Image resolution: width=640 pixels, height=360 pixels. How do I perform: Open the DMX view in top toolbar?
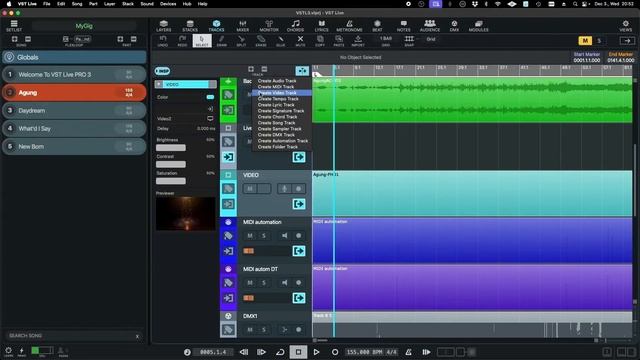[x=454, y=26]
